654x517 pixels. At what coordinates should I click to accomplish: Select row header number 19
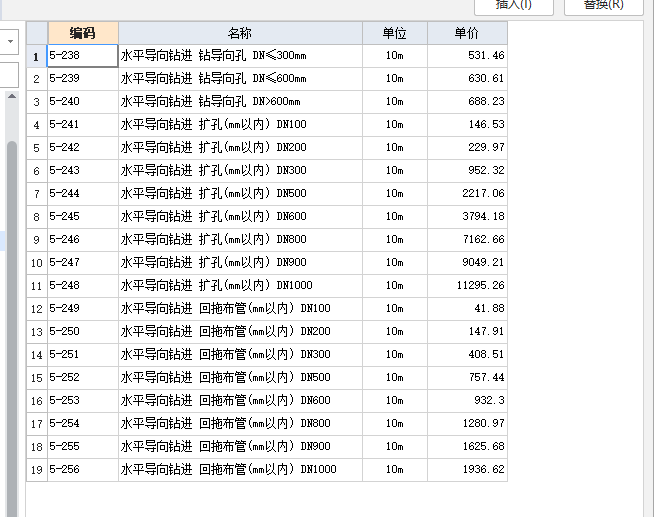coord(37,469)
